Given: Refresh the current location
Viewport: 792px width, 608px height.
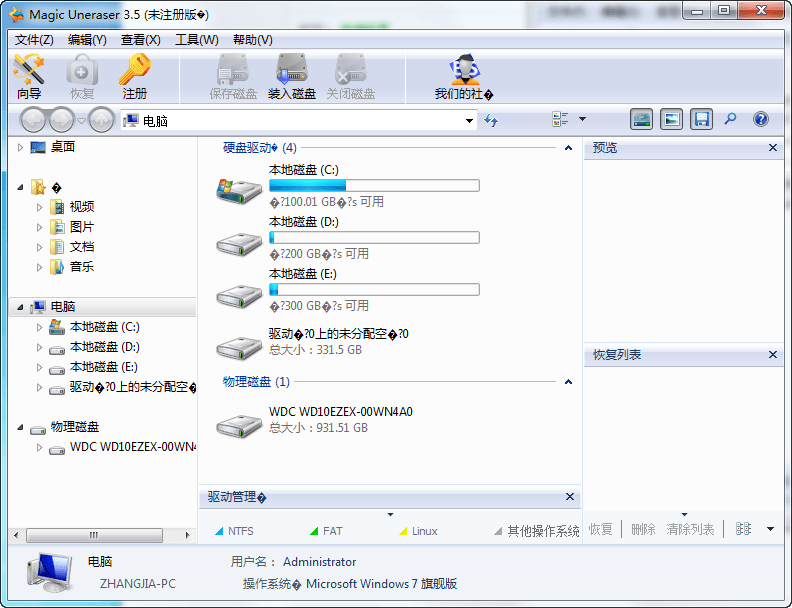Looking at the screenshot, I should point(490,120).
